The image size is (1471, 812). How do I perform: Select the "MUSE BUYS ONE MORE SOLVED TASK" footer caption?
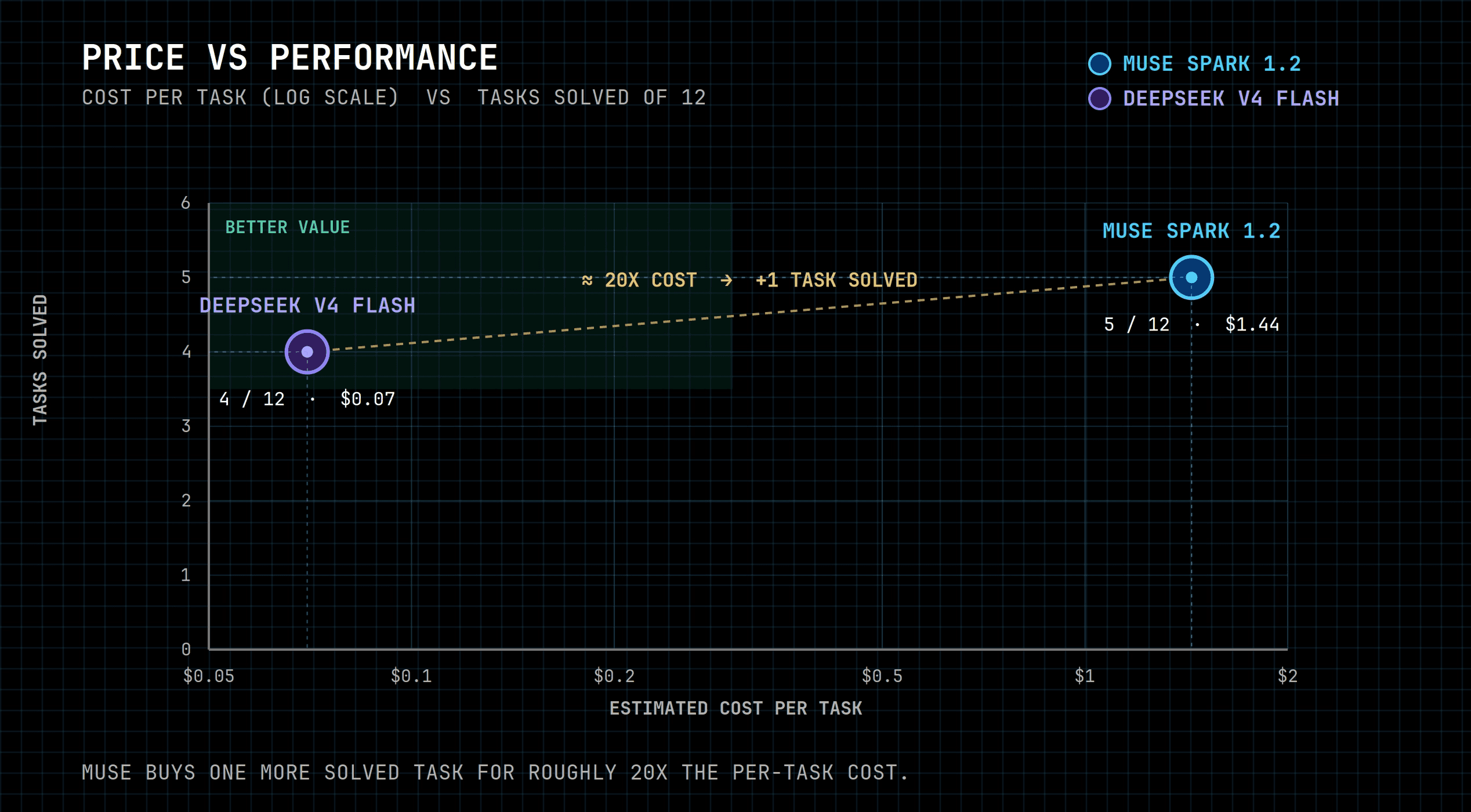pos(495,773)
